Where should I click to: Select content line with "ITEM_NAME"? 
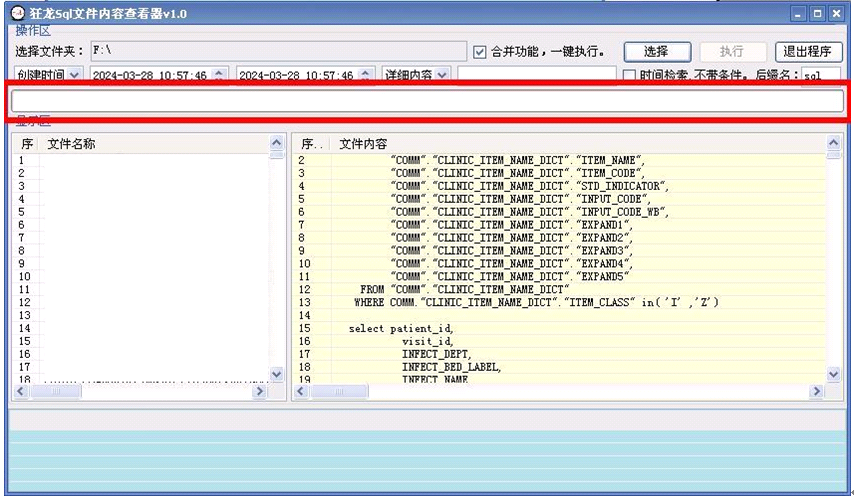tap(560, 160)
